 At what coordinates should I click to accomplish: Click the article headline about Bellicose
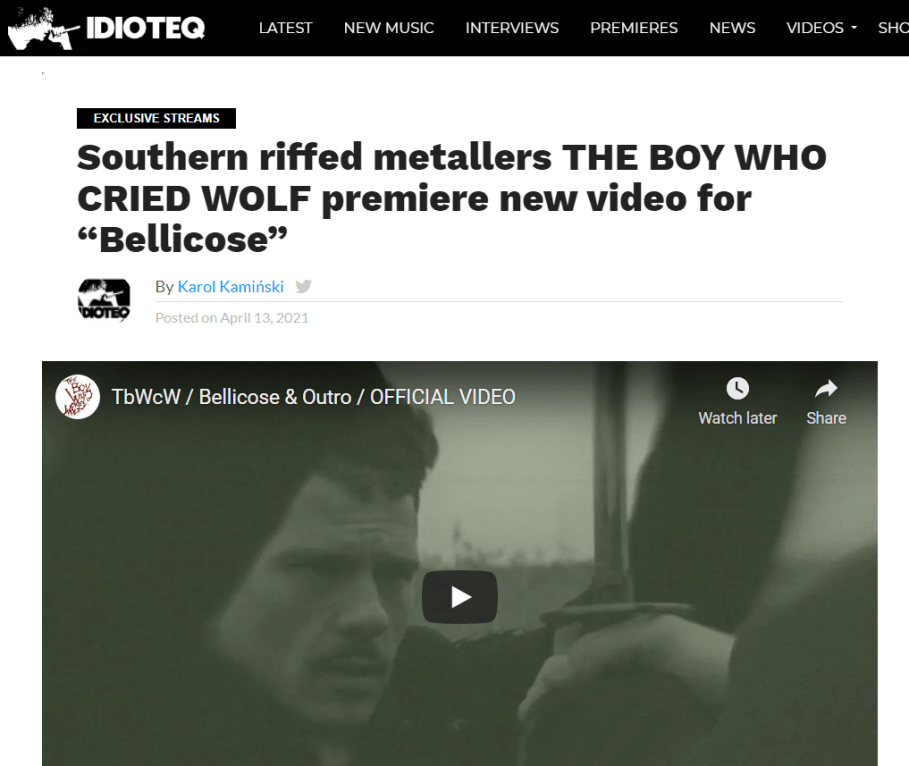(x=452, y=198)
